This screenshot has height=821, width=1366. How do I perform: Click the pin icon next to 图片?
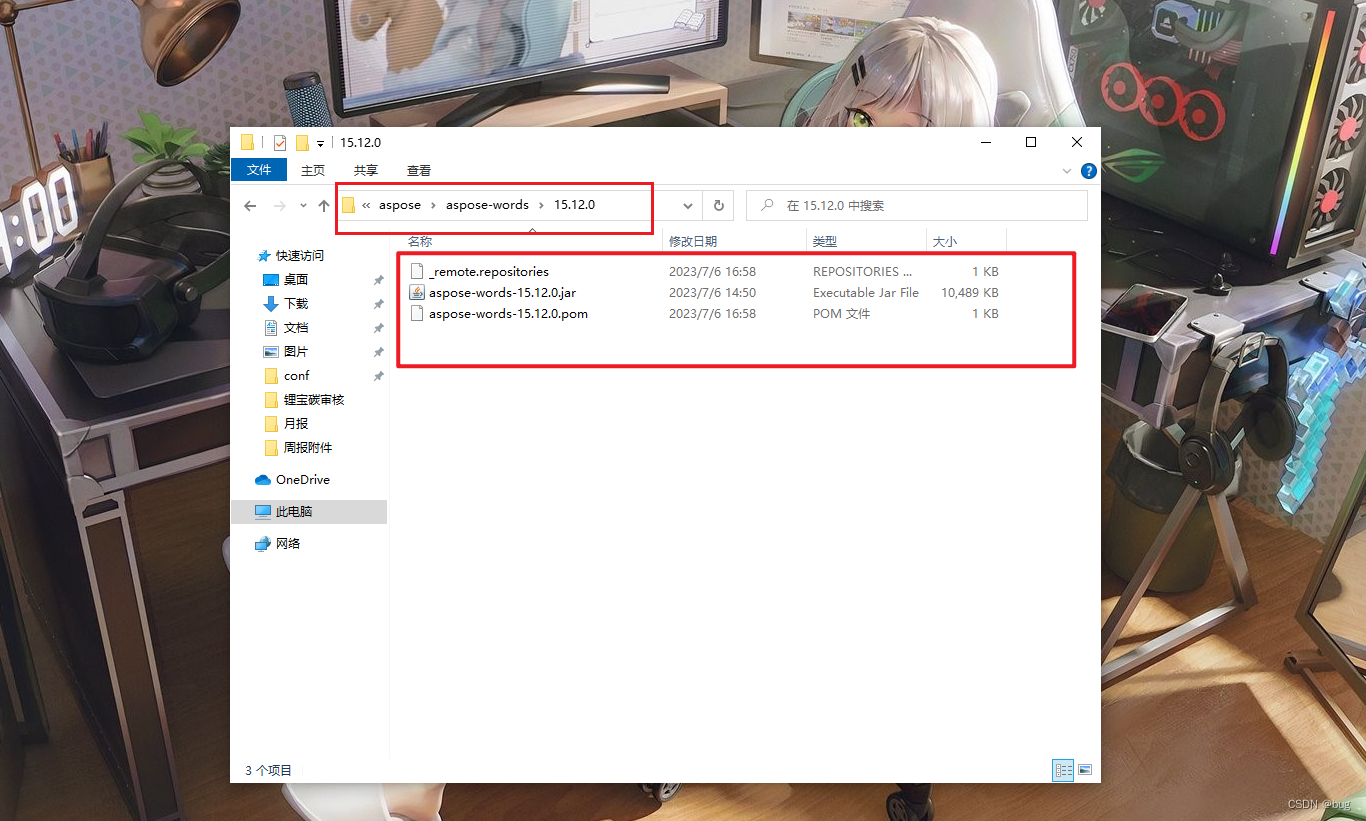pos(378,352)
